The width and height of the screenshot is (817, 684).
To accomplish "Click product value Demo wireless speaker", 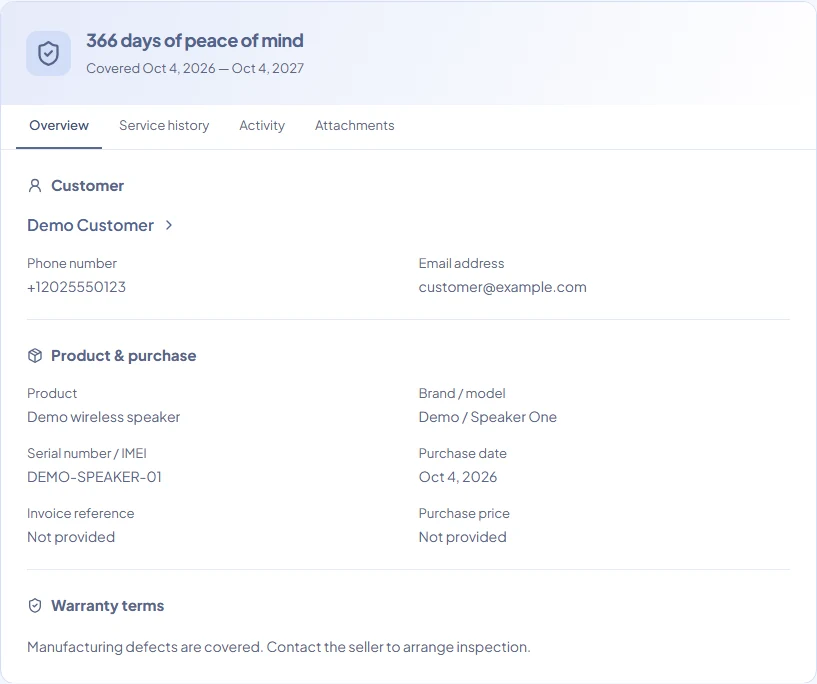I will click(x=103, y=417).
